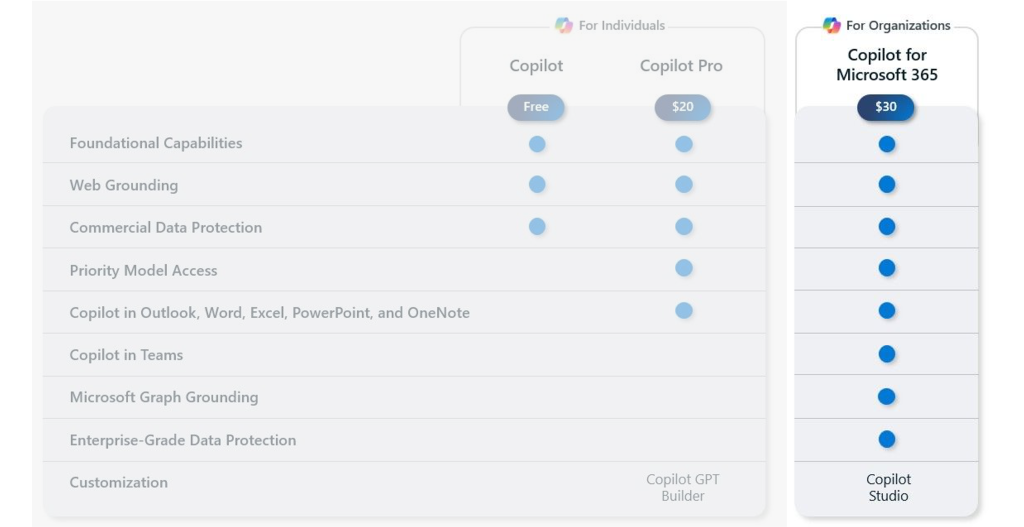Viewport: 1024px width, 527px height.
Task: Click Enterprise-Grade Data Protection dot for Microsoft 365
Action: click(887, 439)
